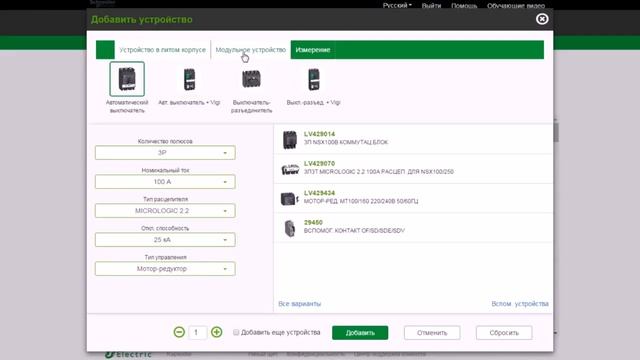The width and height of the screenshot is (640, 360).
Task: Open the Тип управления dropdown
Action: pyautogui.click(x=165, y=269)
